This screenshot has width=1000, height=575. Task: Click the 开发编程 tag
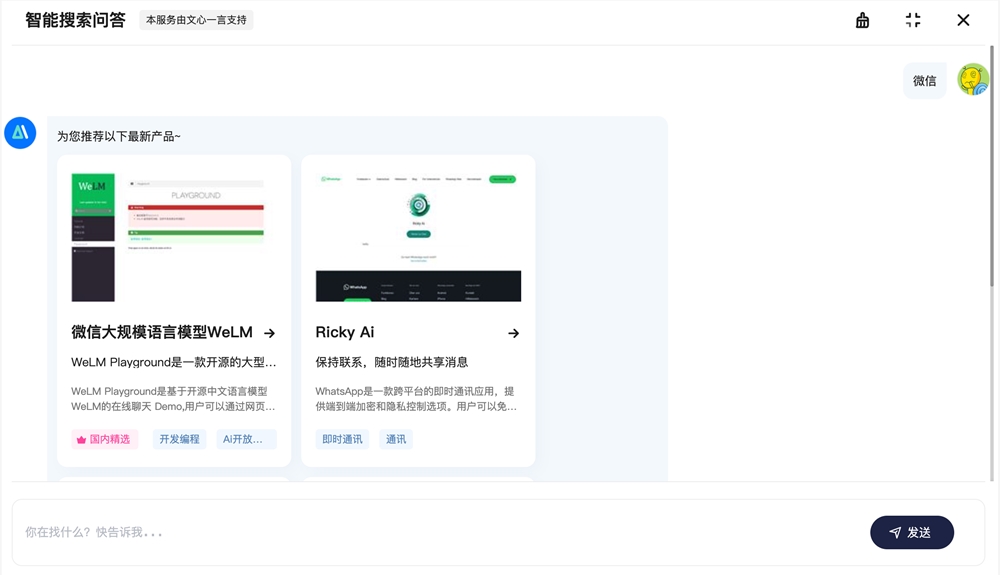179,439
